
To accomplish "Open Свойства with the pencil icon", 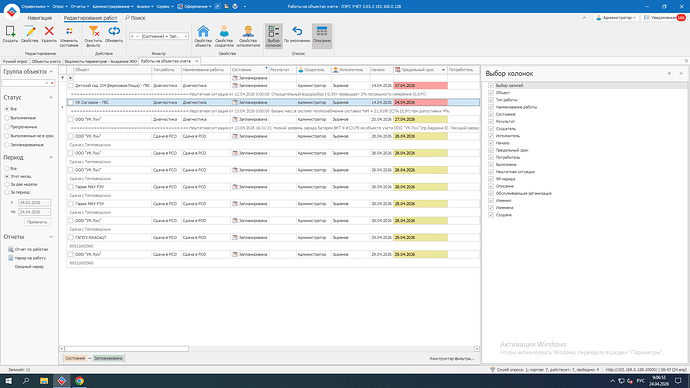I will pos(29,31).
